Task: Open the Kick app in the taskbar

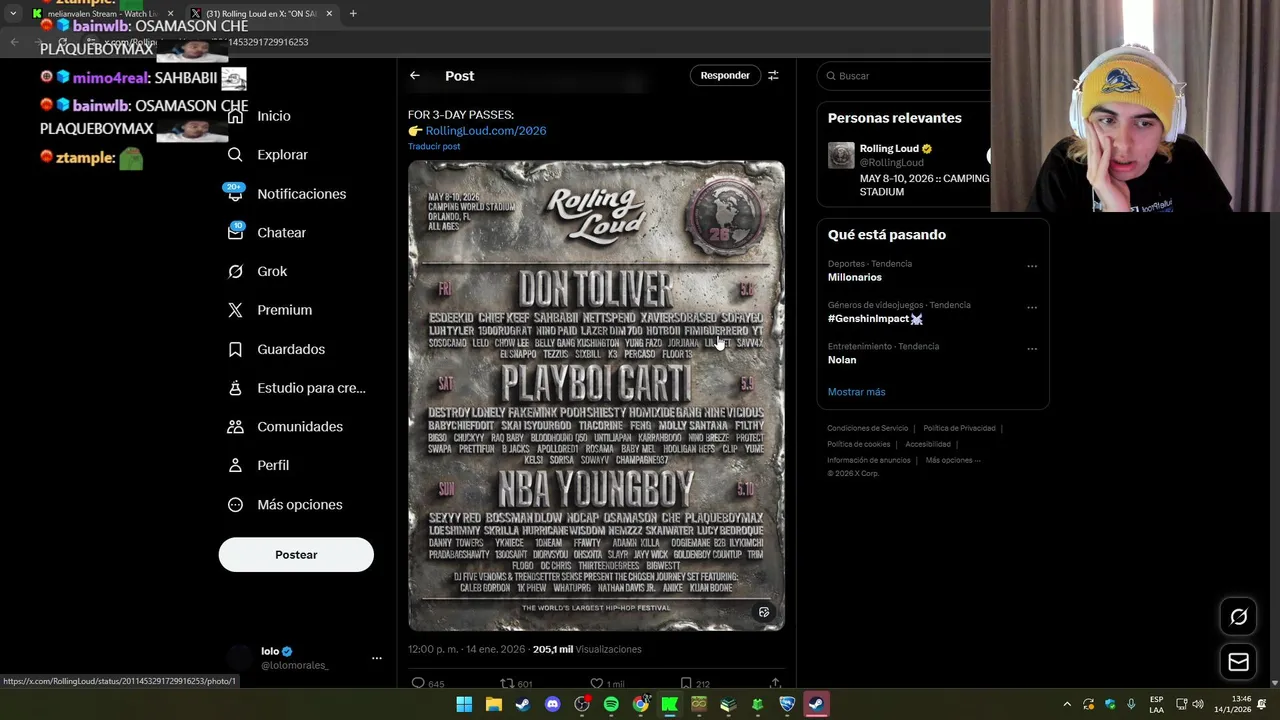Action: point(670,705)
